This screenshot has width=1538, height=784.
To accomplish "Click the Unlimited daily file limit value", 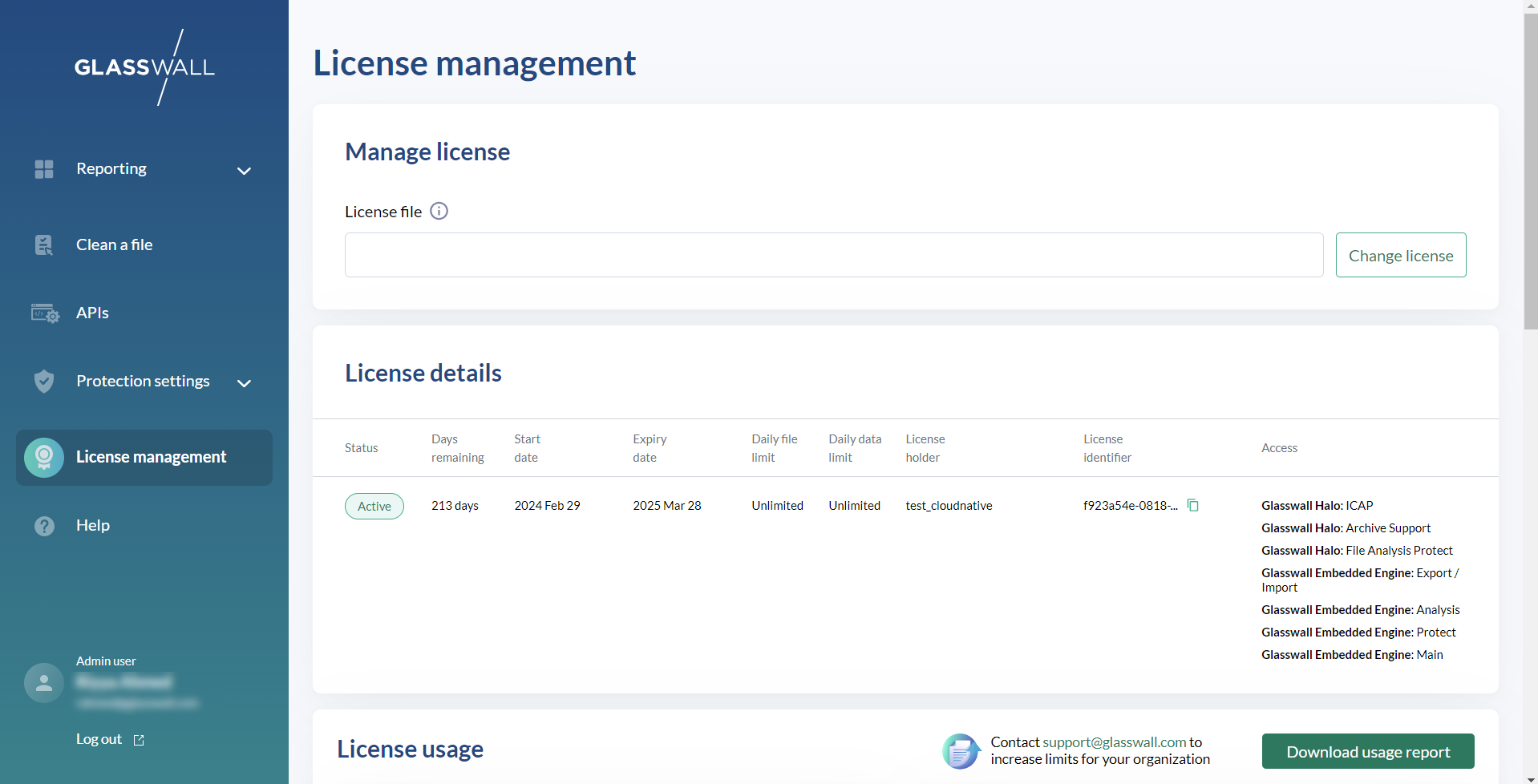I will pyautogui.click(x=777, y=506).
